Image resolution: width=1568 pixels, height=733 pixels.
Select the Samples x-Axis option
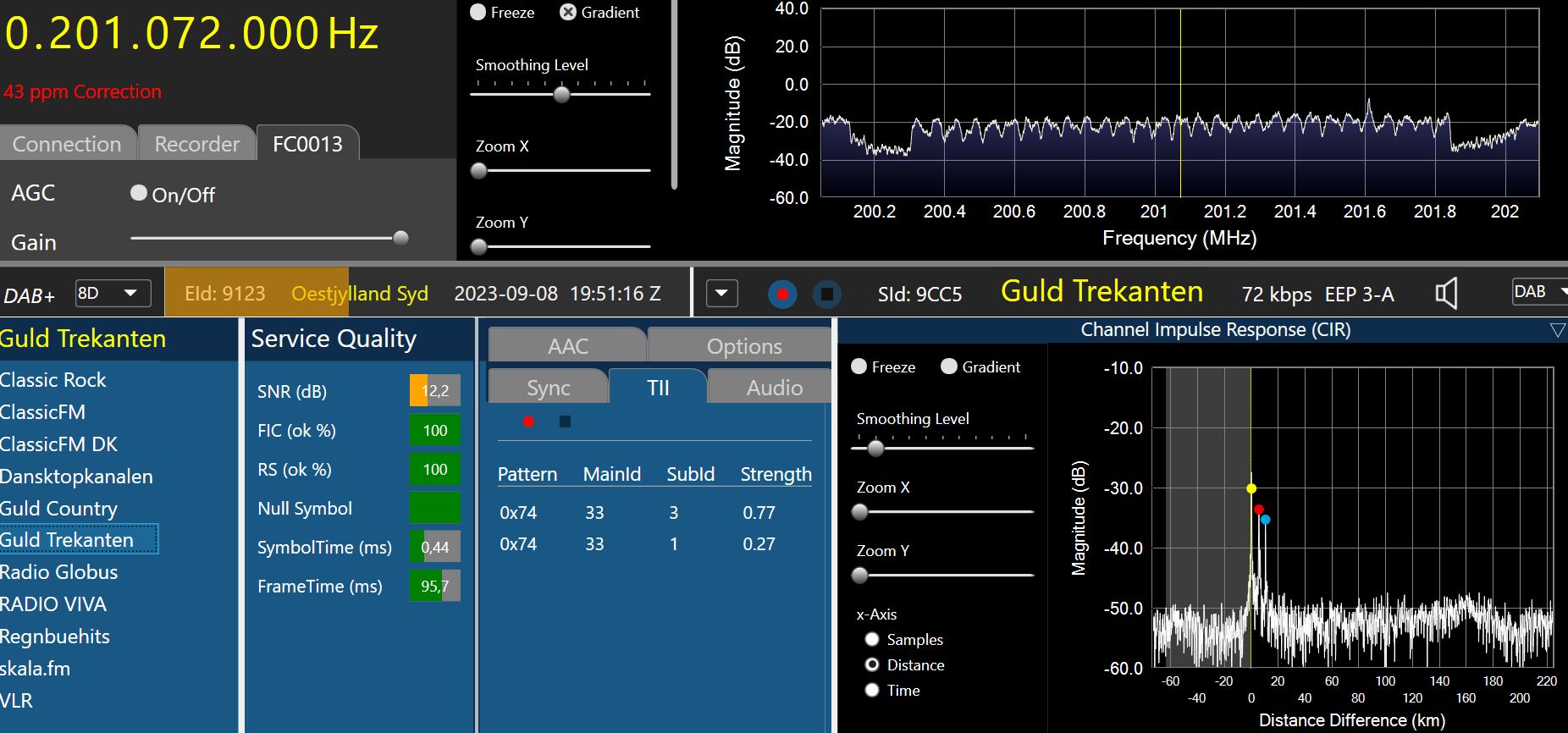click(872, 639)
